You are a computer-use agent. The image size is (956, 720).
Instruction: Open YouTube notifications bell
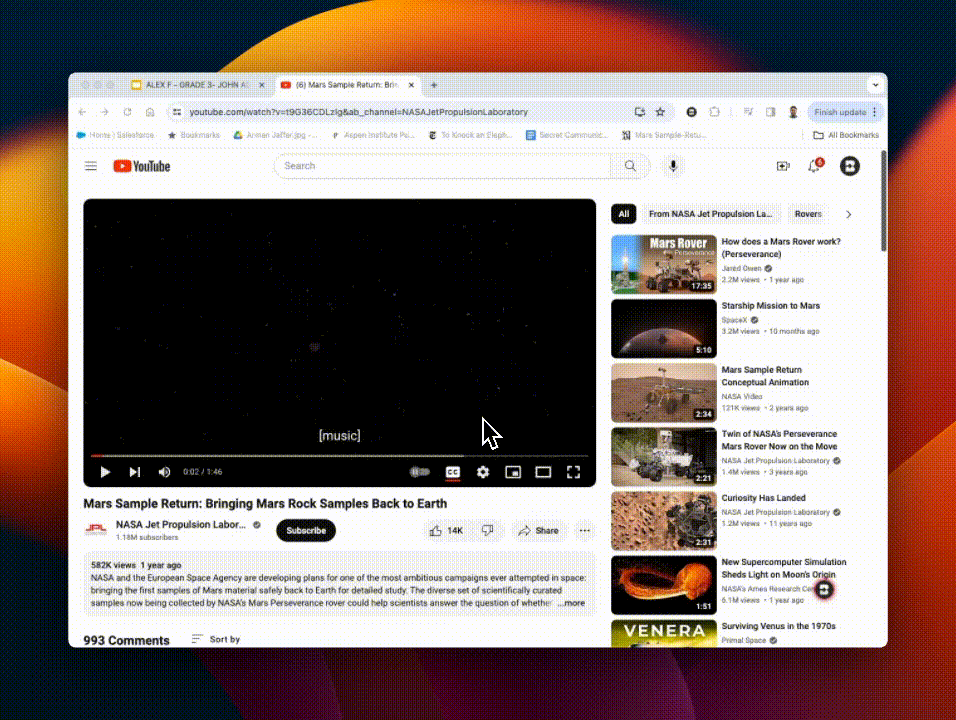click(814, 166)
